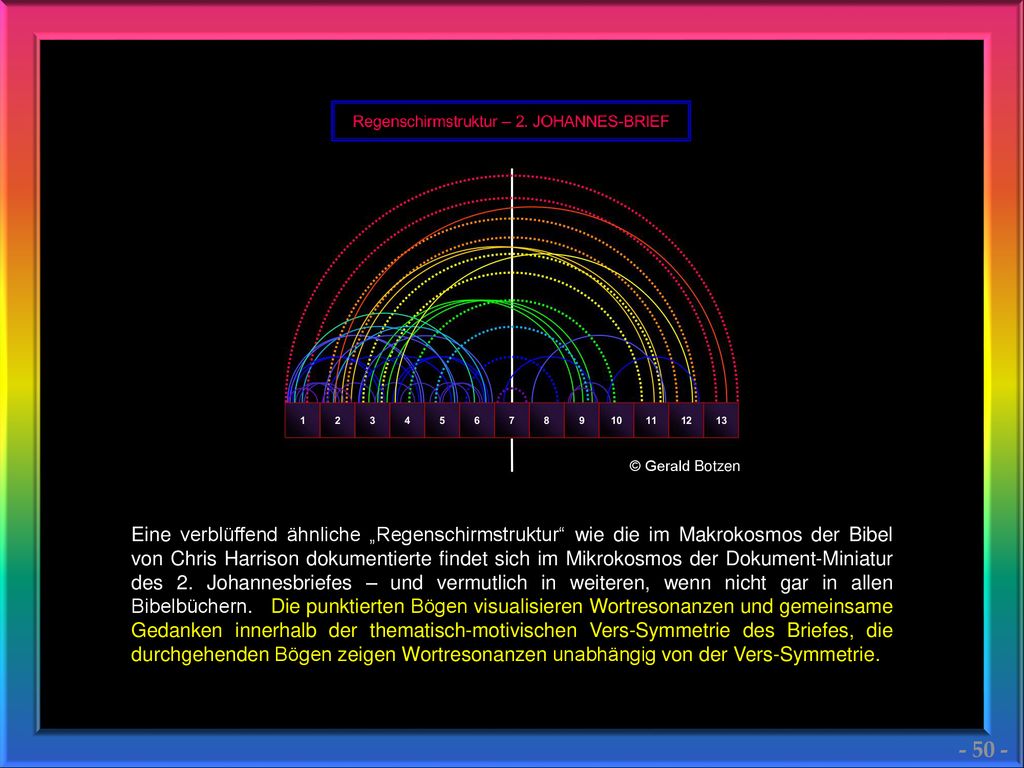1024x768 pixels.
Task: Select verse box number 9
Action: pos(582,420)
